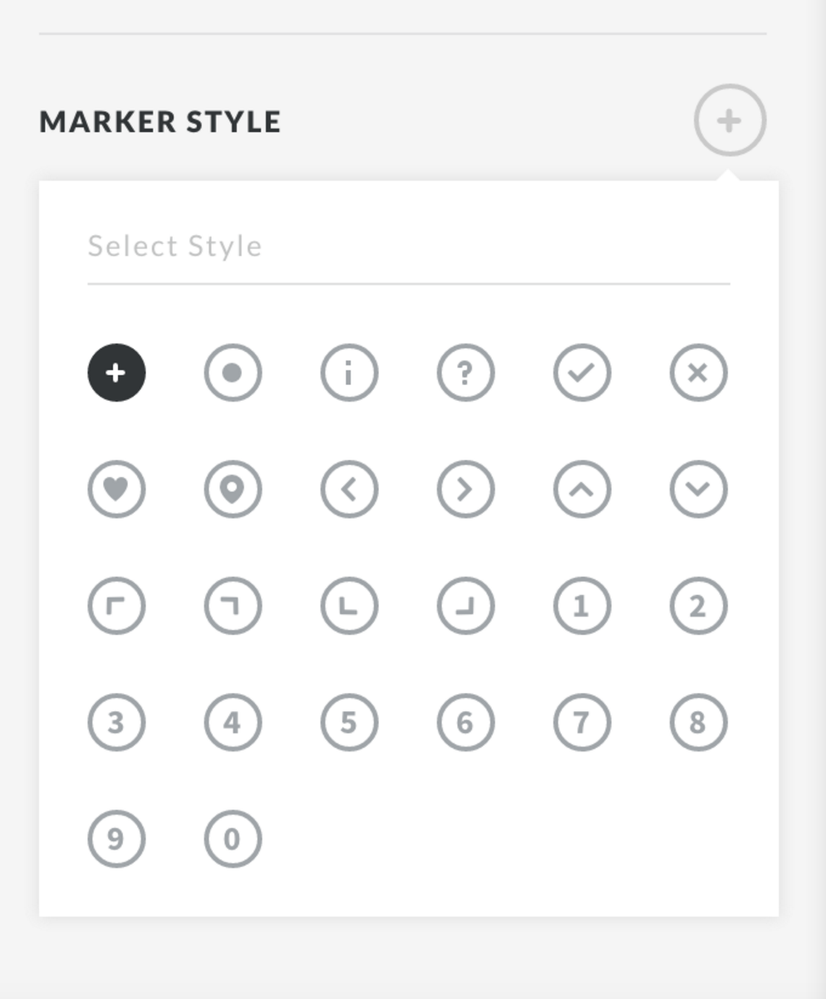Select the number 0 marker style
Viewport: 826px width, 999px height.
point(232,839)
